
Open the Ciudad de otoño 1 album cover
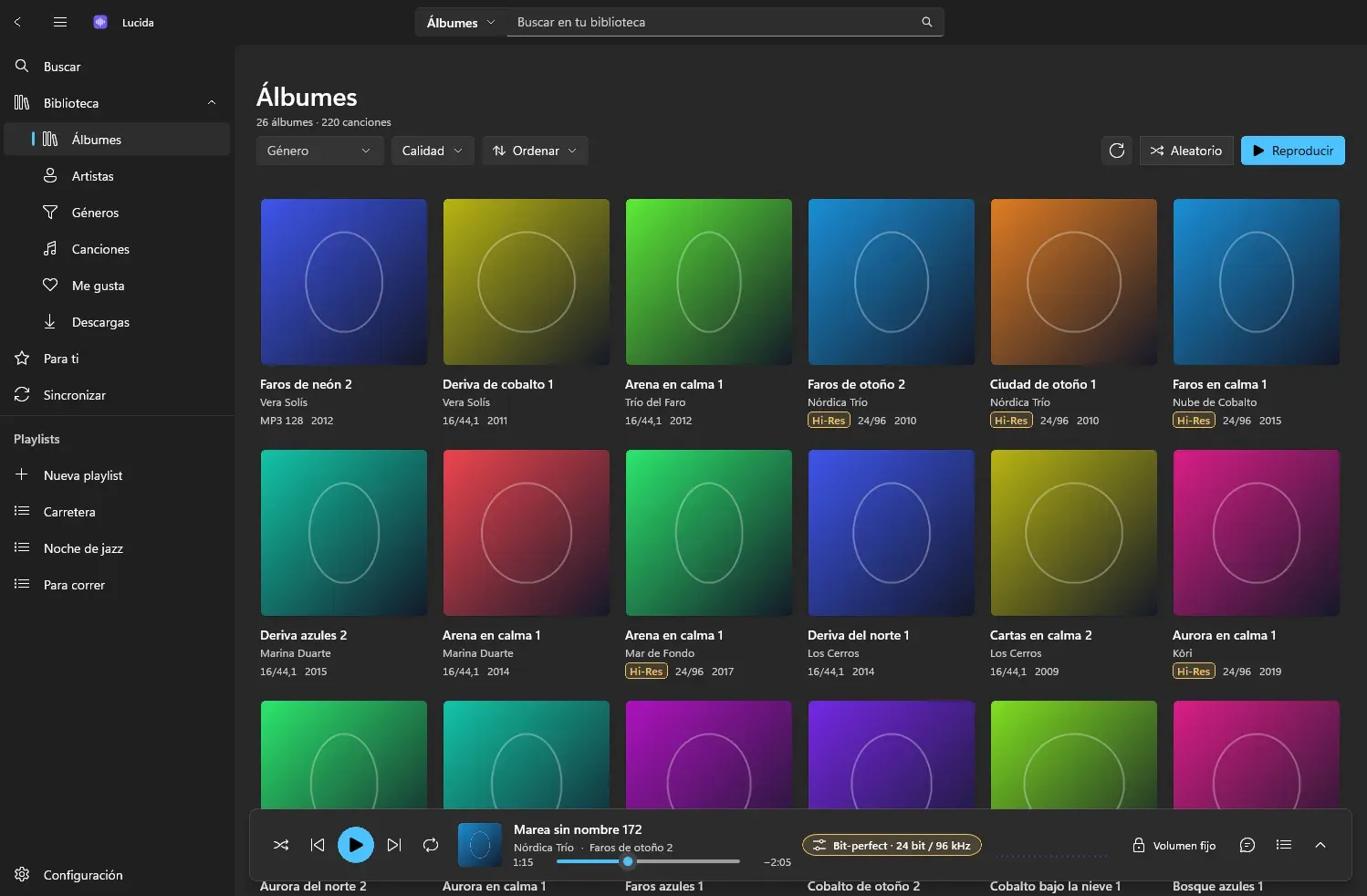[1074, 282]
